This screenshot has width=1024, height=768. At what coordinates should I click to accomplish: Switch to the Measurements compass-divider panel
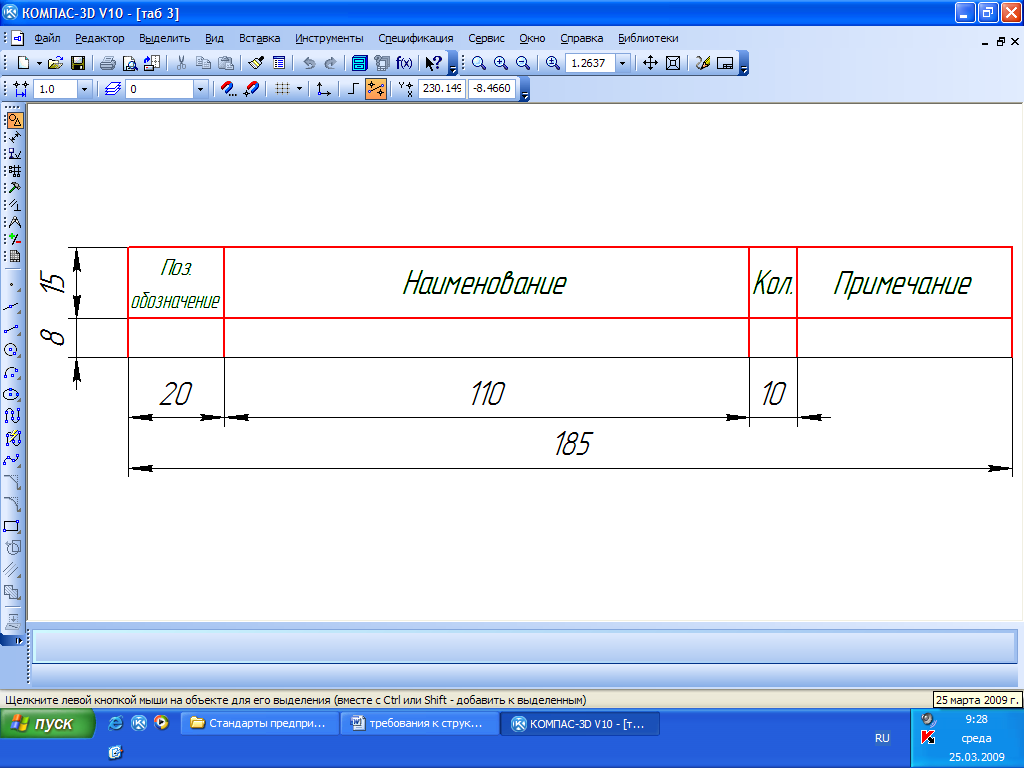tap(14, 222)
